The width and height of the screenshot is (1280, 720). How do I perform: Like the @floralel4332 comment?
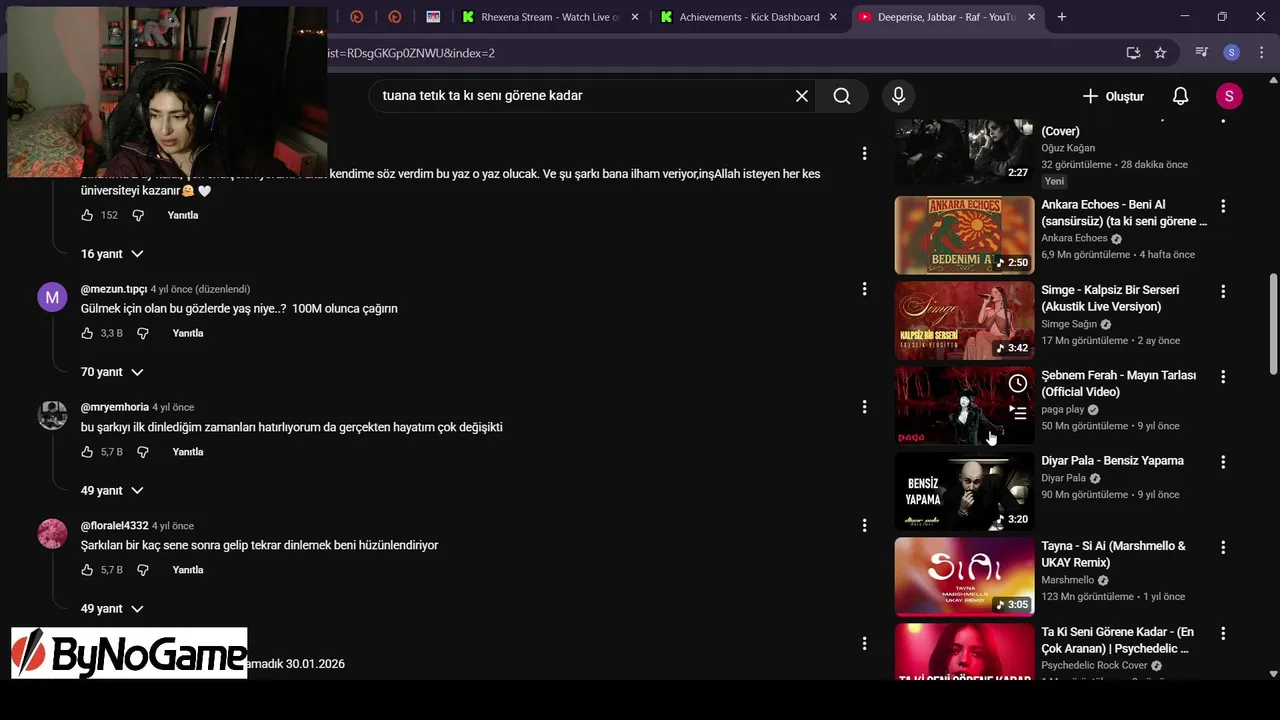[87, 570]
